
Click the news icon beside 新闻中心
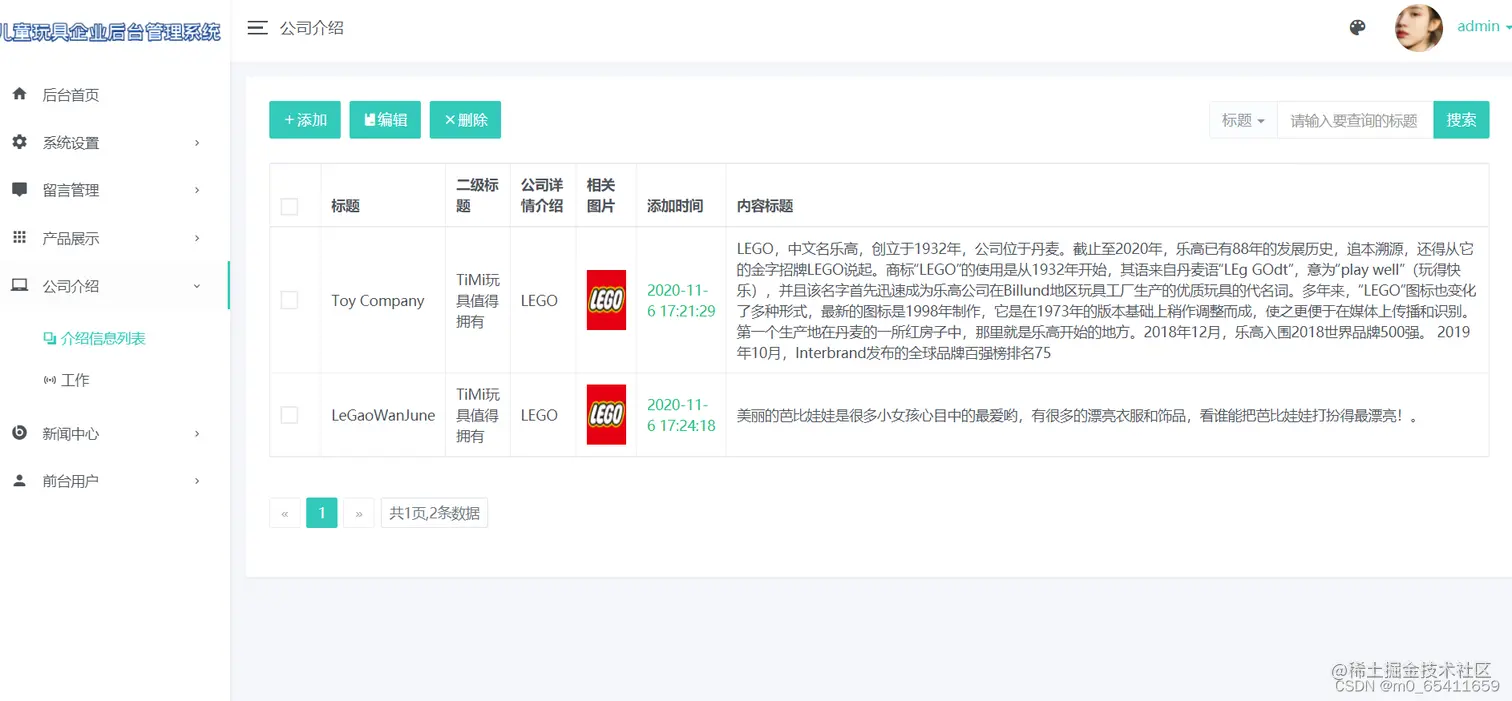pos(19,433)
